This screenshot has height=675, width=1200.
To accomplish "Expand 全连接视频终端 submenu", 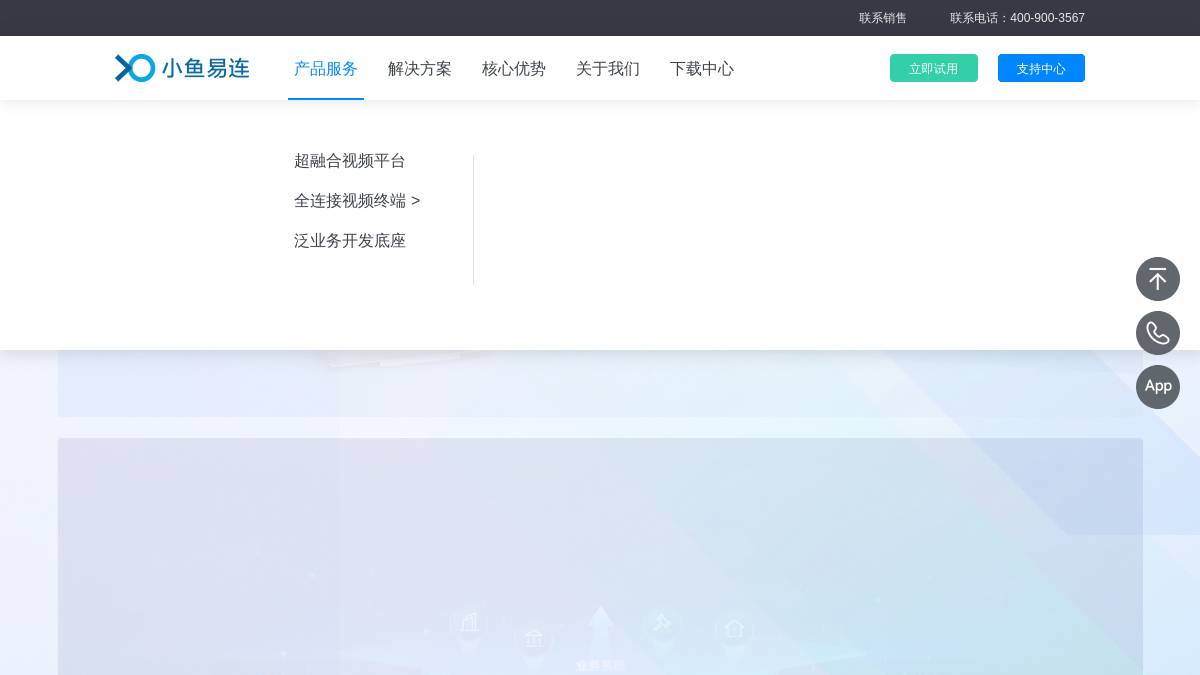I will tap(357, 201).
